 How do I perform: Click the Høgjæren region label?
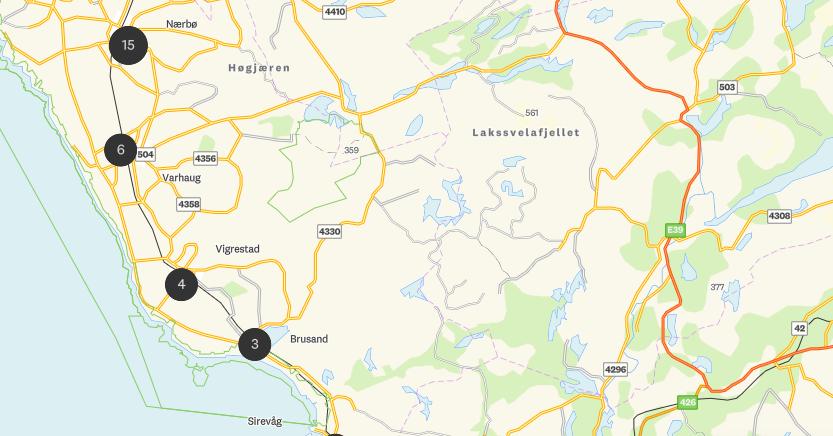tap(259, 67)
